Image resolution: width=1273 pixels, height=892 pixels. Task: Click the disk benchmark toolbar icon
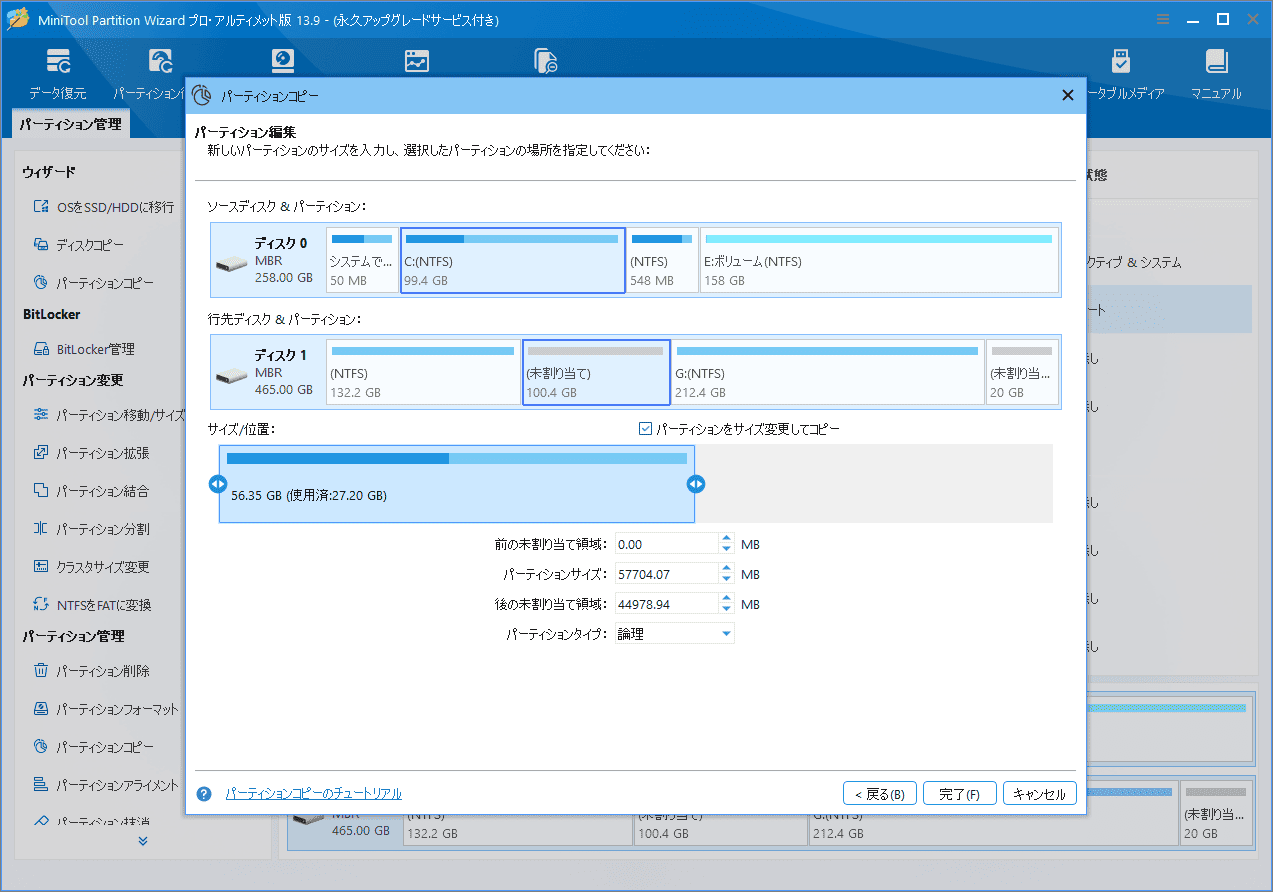point(283,62)
